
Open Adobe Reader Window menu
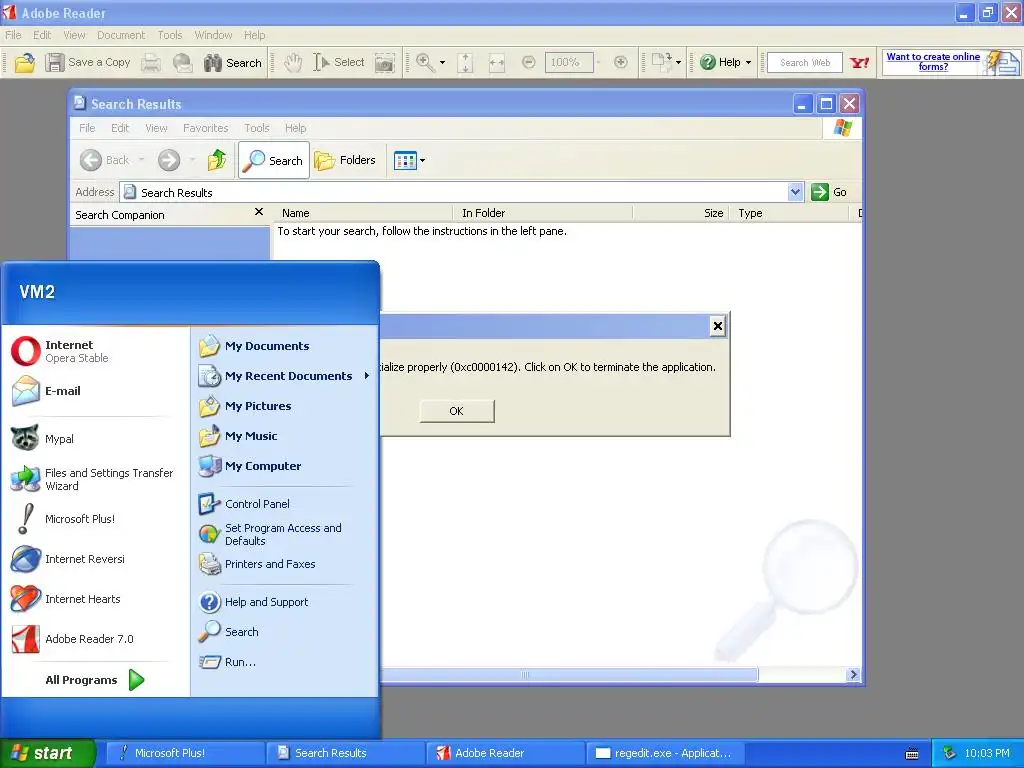point(213,35)
